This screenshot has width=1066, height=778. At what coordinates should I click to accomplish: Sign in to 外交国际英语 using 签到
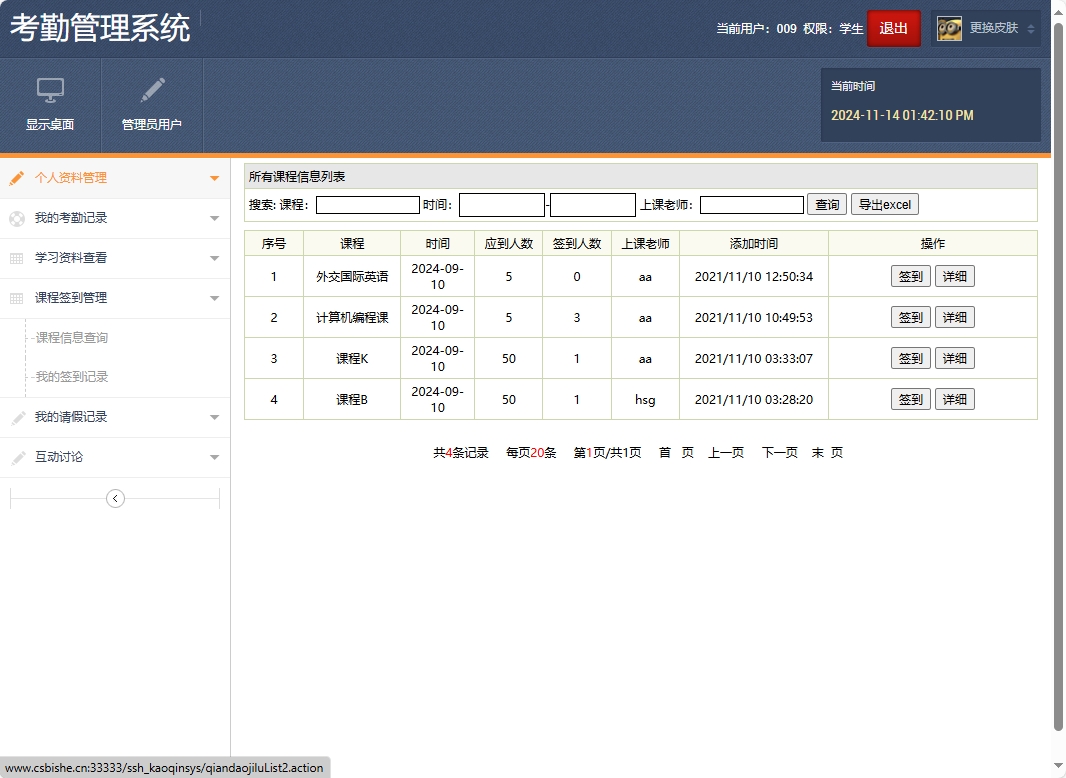910,276
